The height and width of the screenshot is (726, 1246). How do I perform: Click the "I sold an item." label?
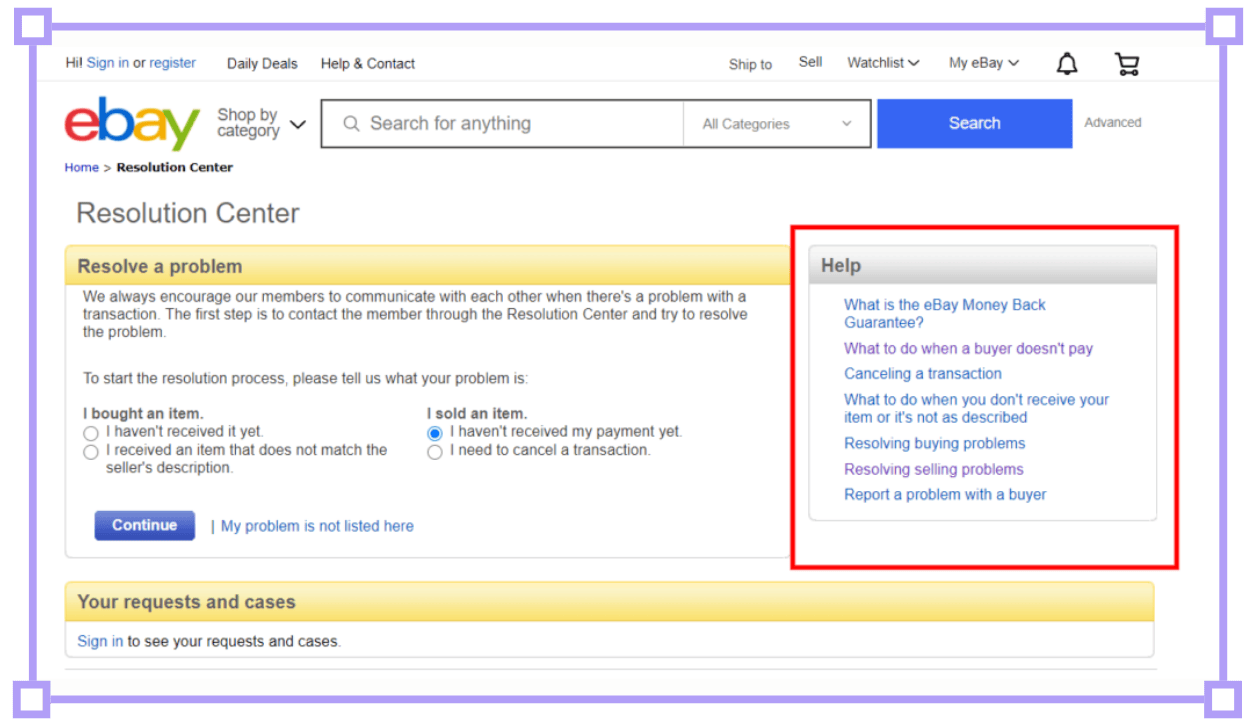coord(477,414)
